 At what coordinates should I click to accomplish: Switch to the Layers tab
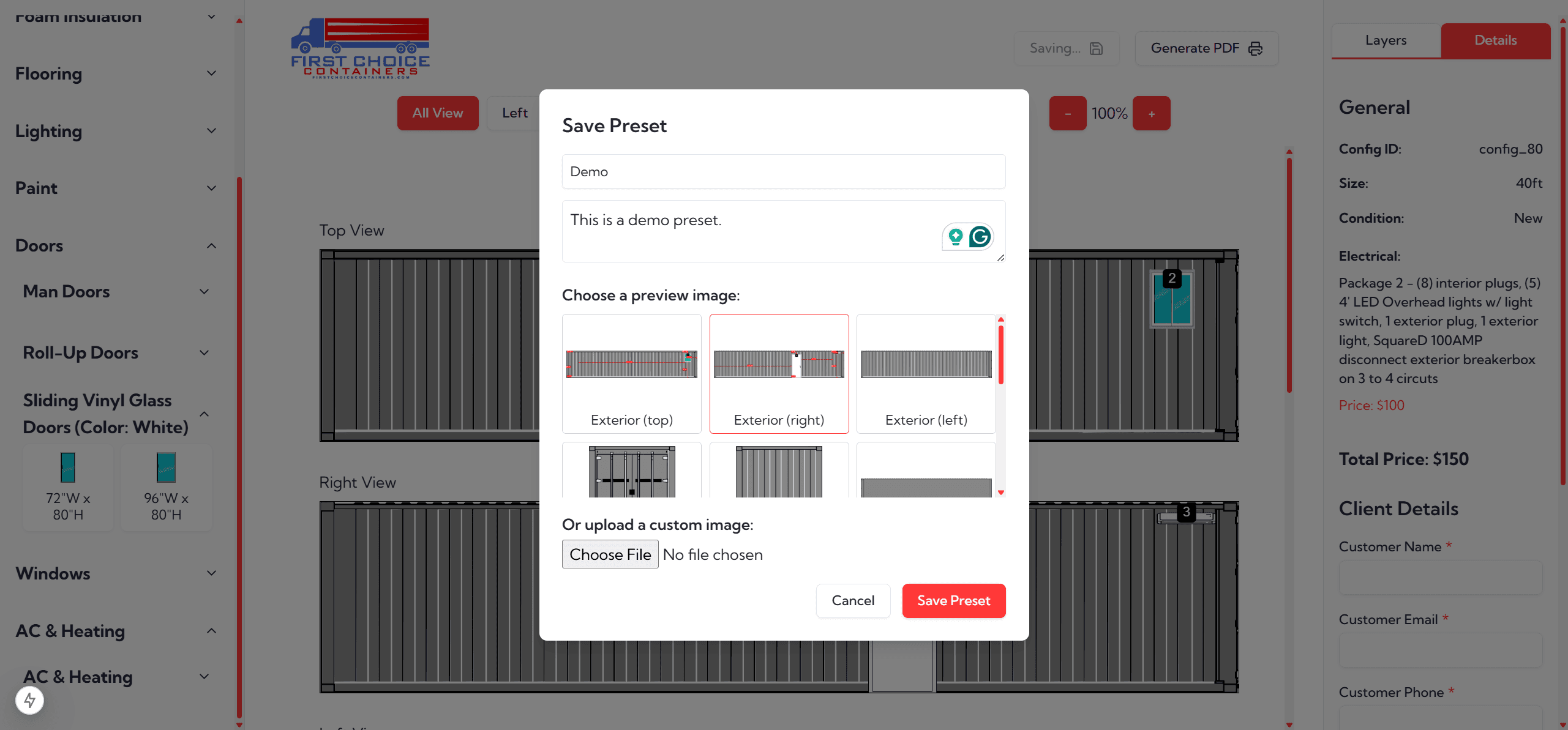1386,40
